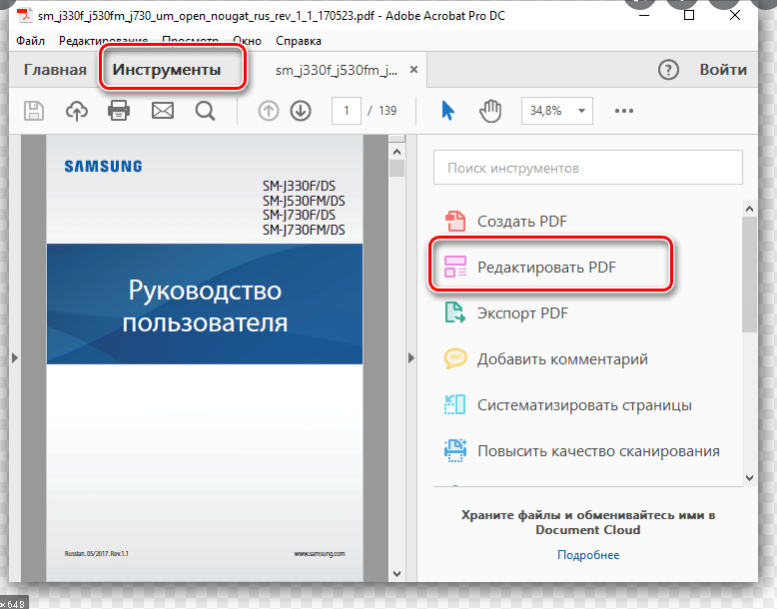Maximize the Acrobat window
Viewport: 777px width, 609px height.
688,15
